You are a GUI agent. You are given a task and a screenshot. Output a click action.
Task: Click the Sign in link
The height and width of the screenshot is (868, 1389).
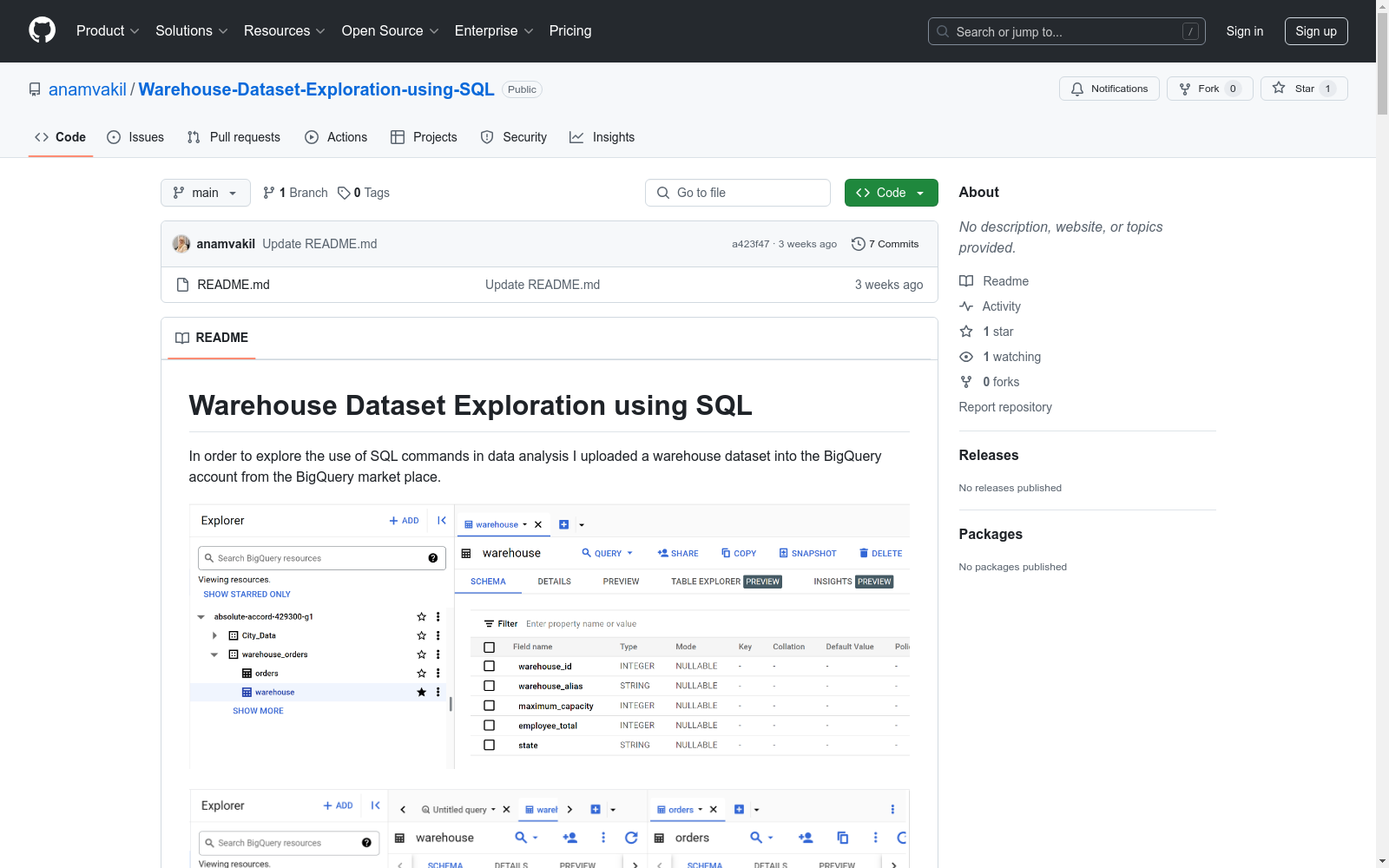click(x=1245, y=31)
